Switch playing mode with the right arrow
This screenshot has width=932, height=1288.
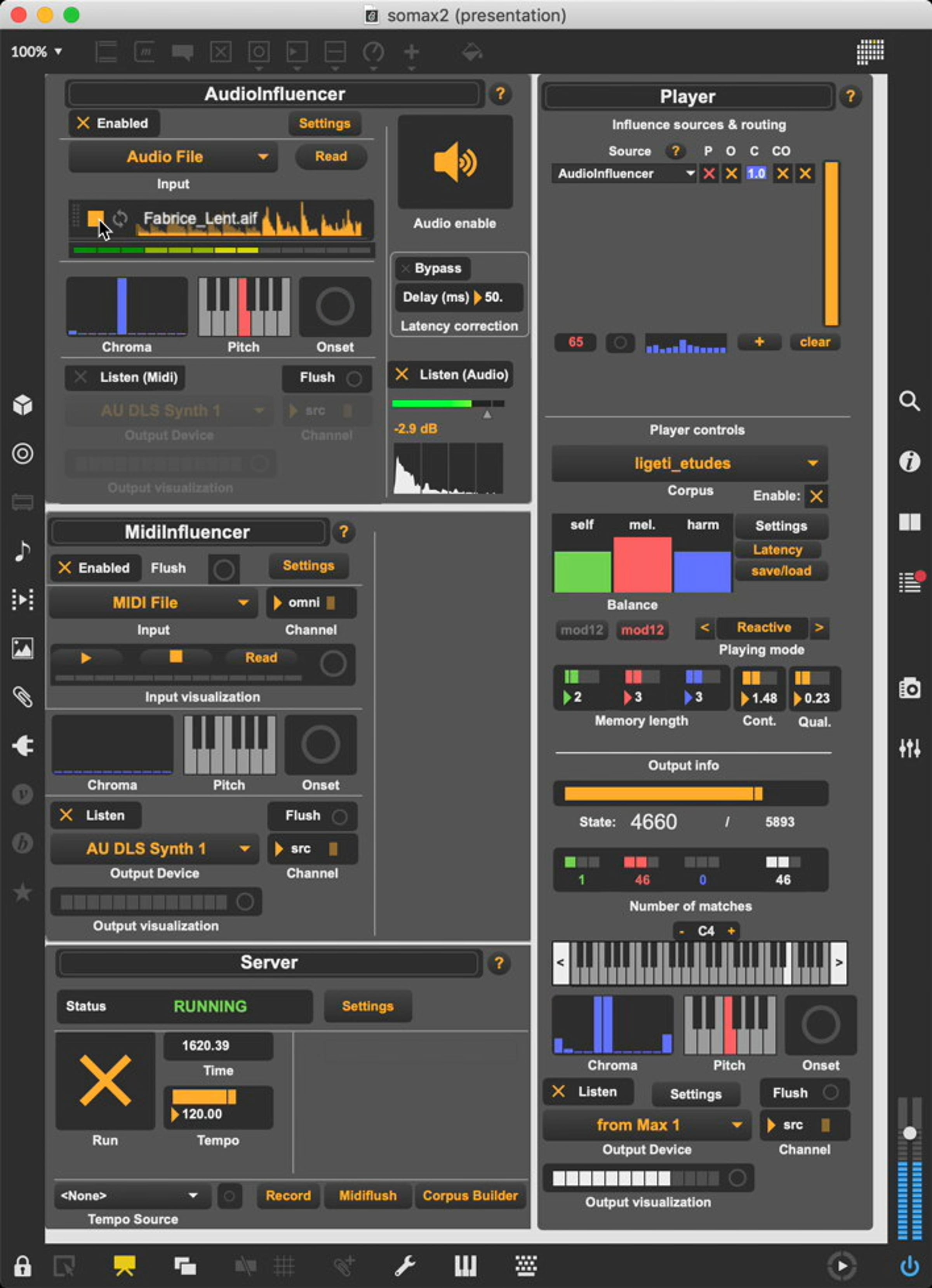click(819, 627)
